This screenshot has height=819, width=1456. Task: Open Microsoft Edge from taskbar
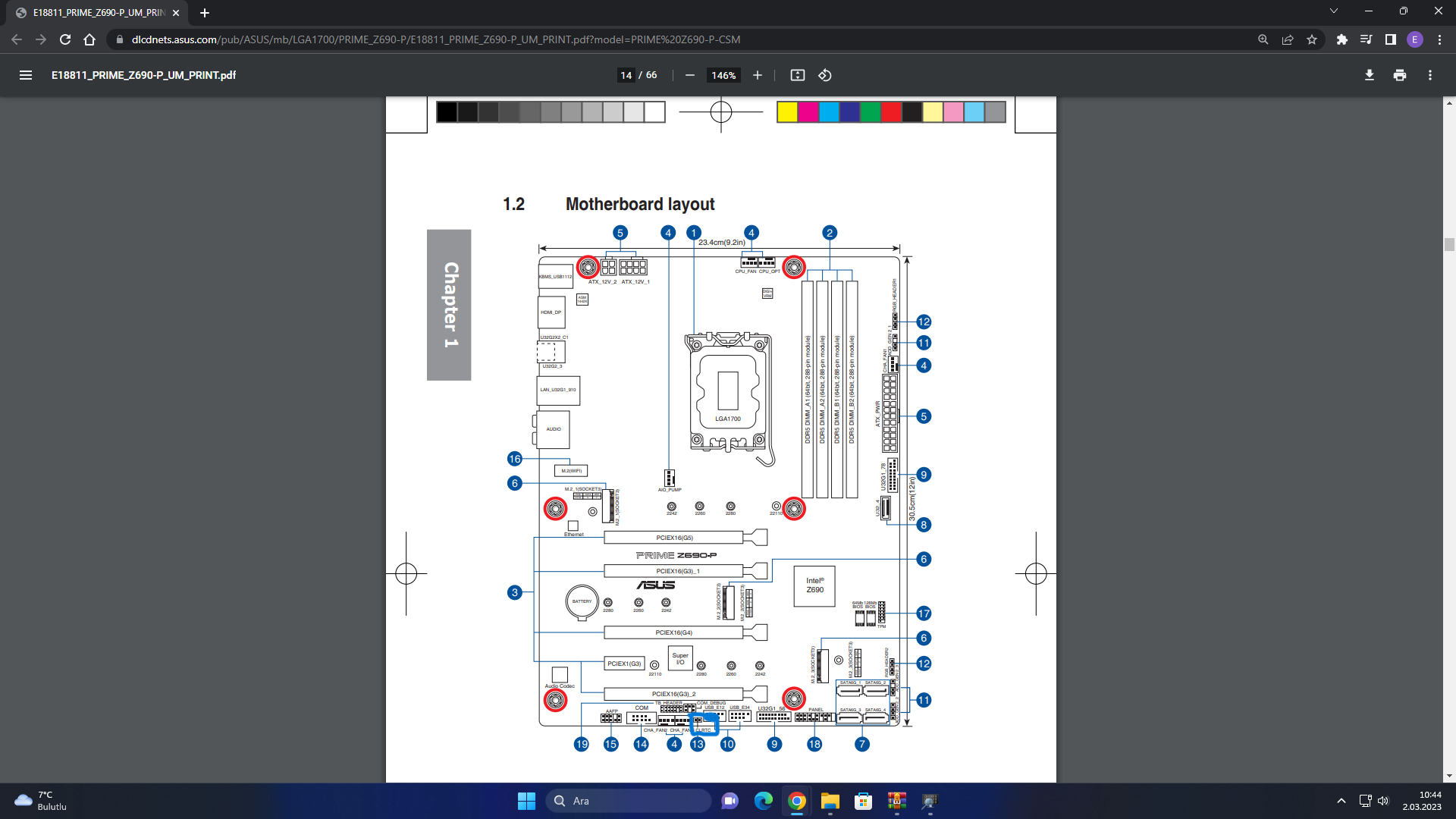764,801
